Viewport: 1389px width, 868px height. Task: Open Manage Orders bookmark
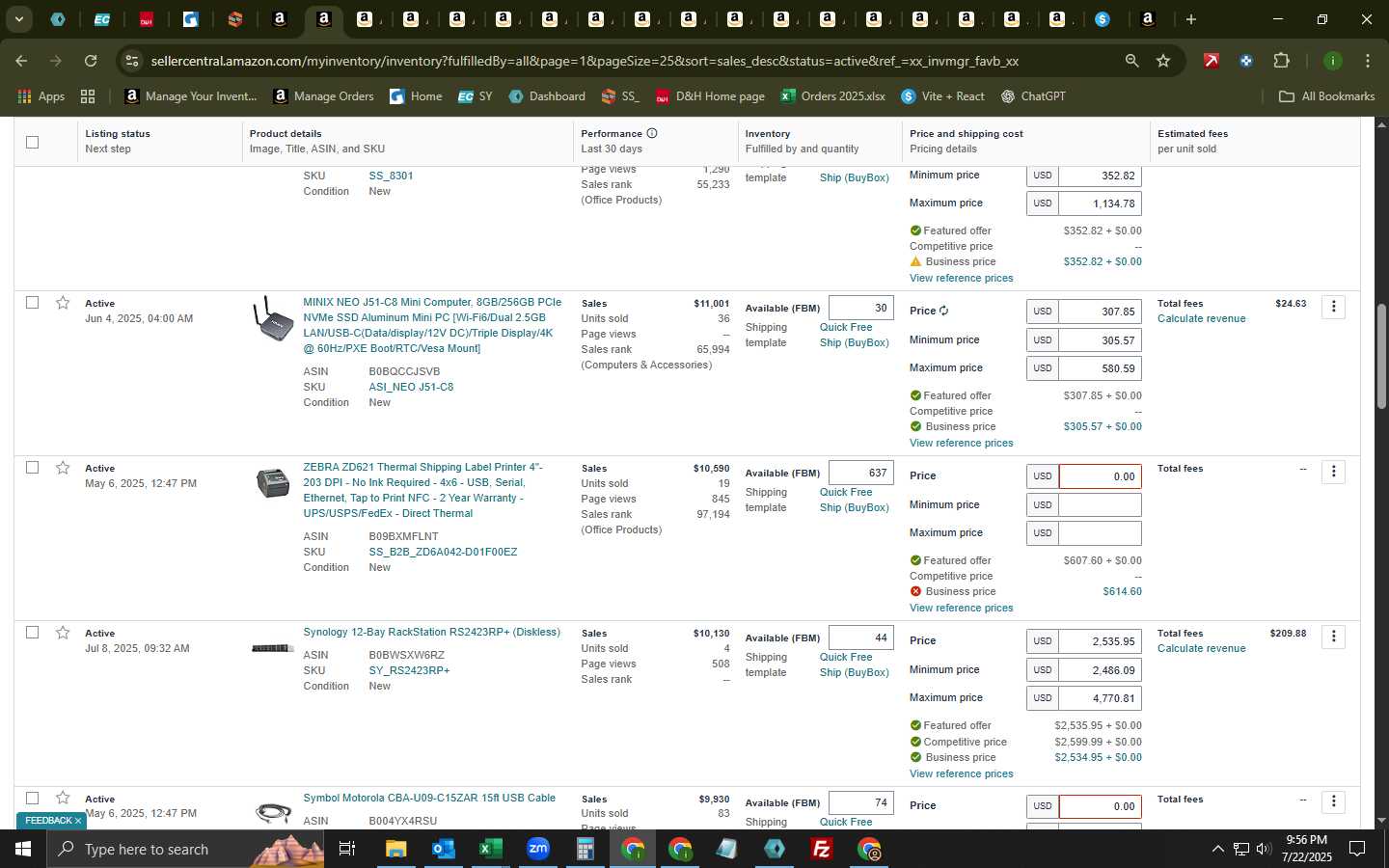click(323, 96)
